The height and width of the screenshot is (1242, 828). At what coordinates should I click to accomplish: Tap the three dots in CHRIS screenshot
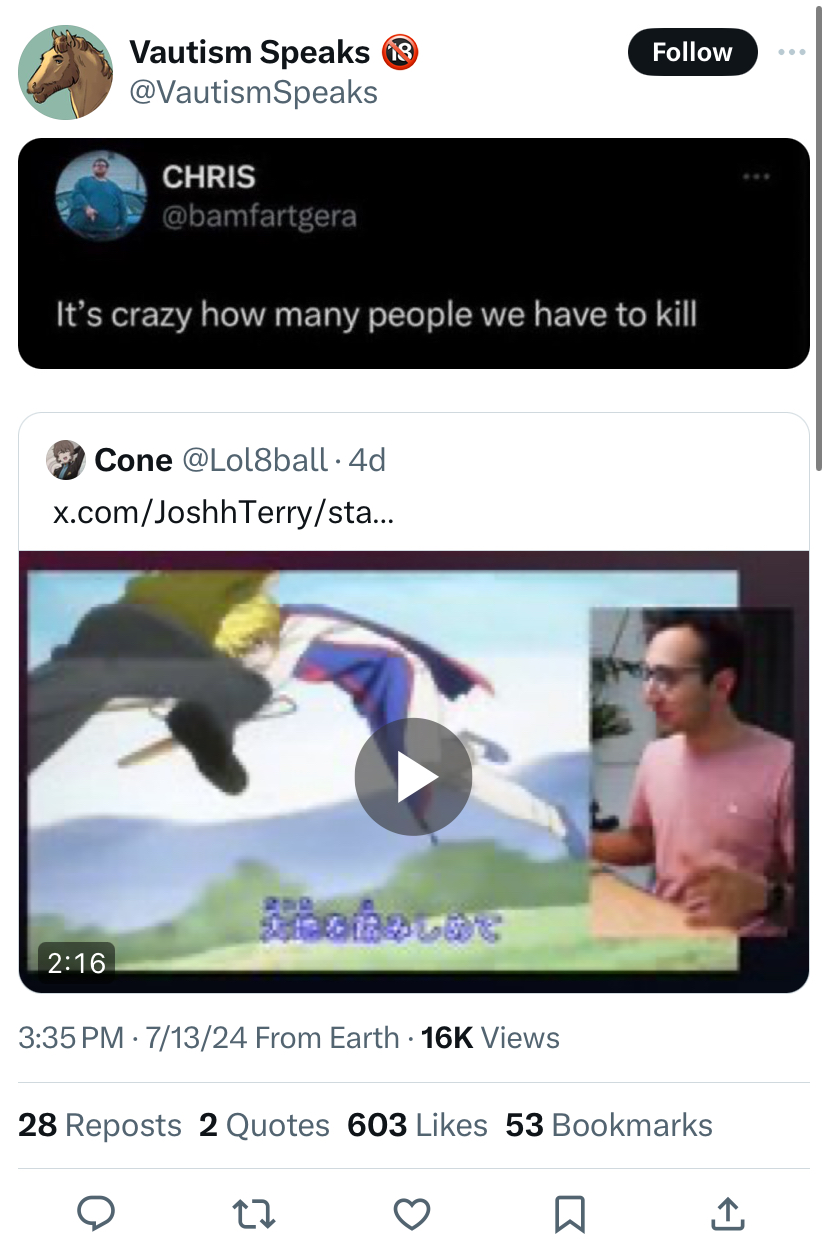756,177
